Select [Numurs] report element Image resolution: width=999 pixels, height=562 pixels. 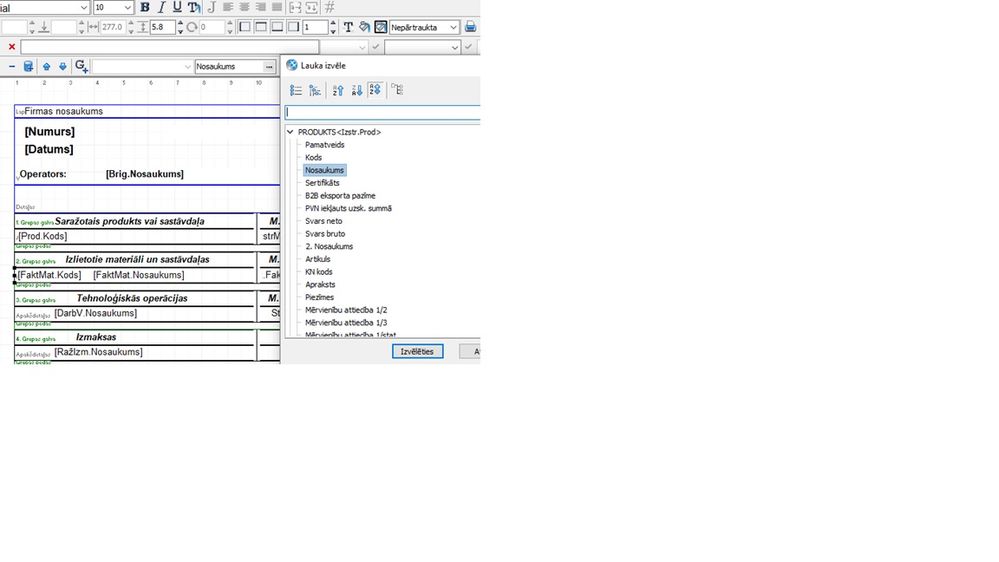pos(50,132)
